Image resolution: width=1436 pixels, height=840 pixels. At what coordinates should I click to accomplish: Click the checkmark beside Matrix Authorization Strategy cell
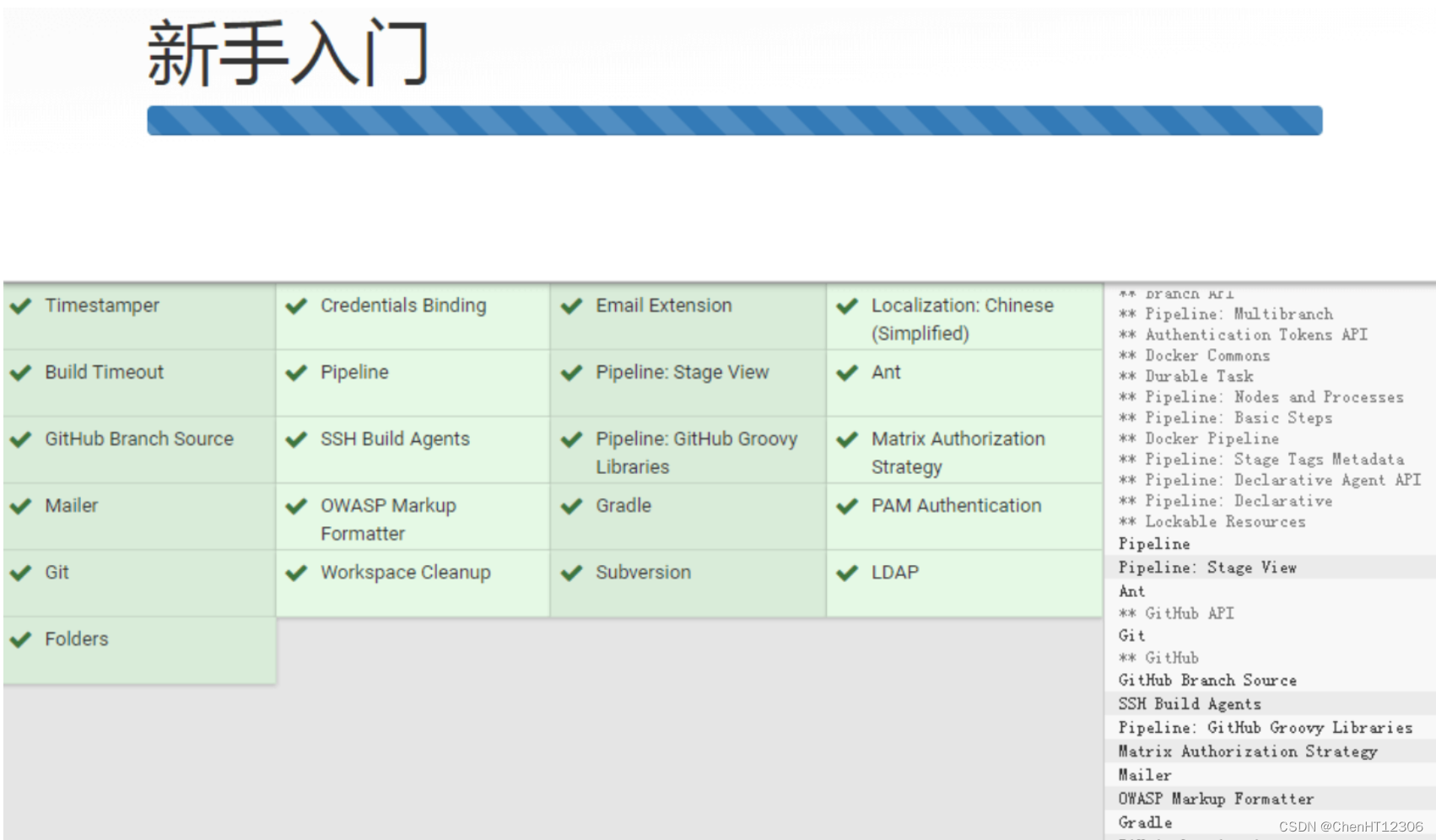coord(847,439)
